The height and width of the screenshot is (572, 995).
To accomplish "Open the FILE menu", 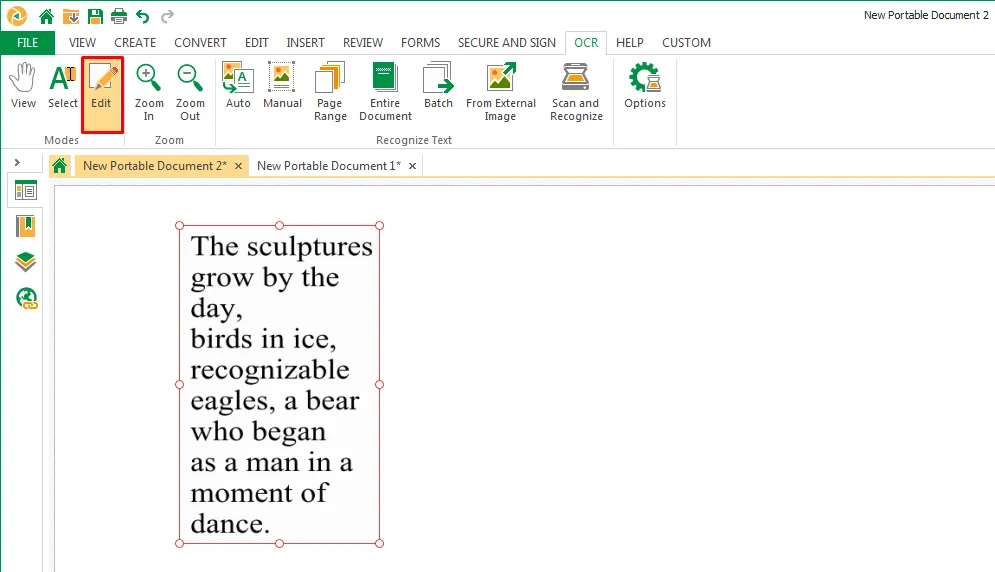I will [27, 43].
